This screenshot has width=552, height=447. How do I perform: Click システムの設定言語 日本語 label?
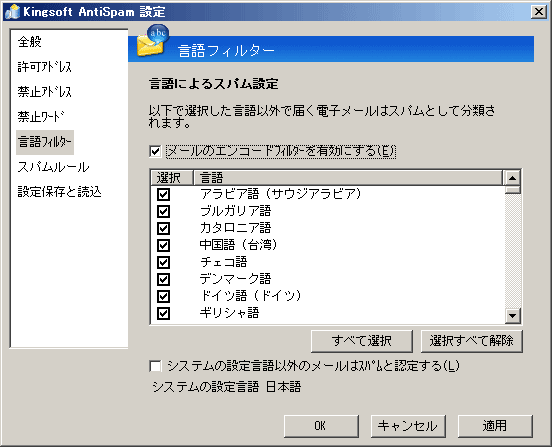point(227,387)
